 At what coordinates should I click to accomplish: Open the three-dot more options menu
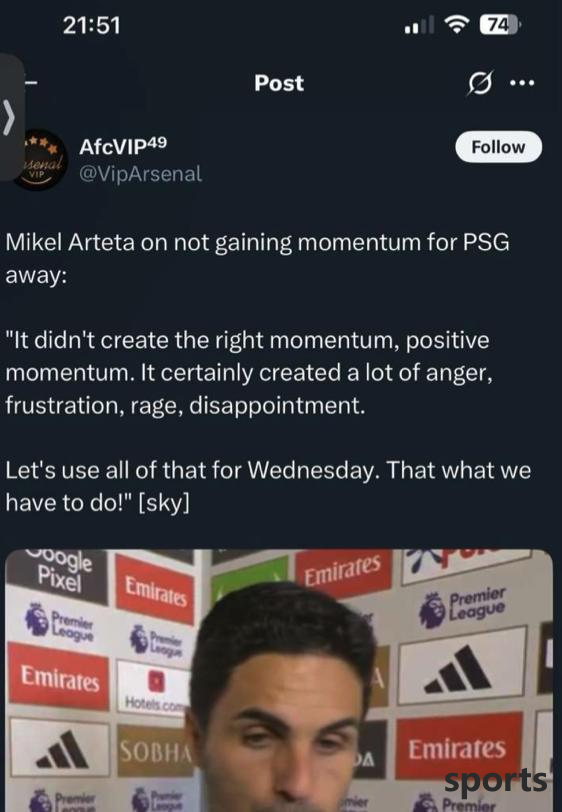click(x=522, y=83)
